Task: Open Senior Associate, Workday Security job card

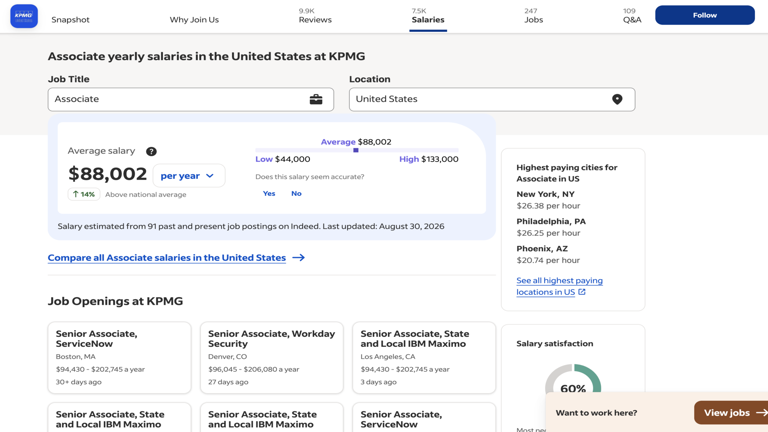Action: [272, 358]
